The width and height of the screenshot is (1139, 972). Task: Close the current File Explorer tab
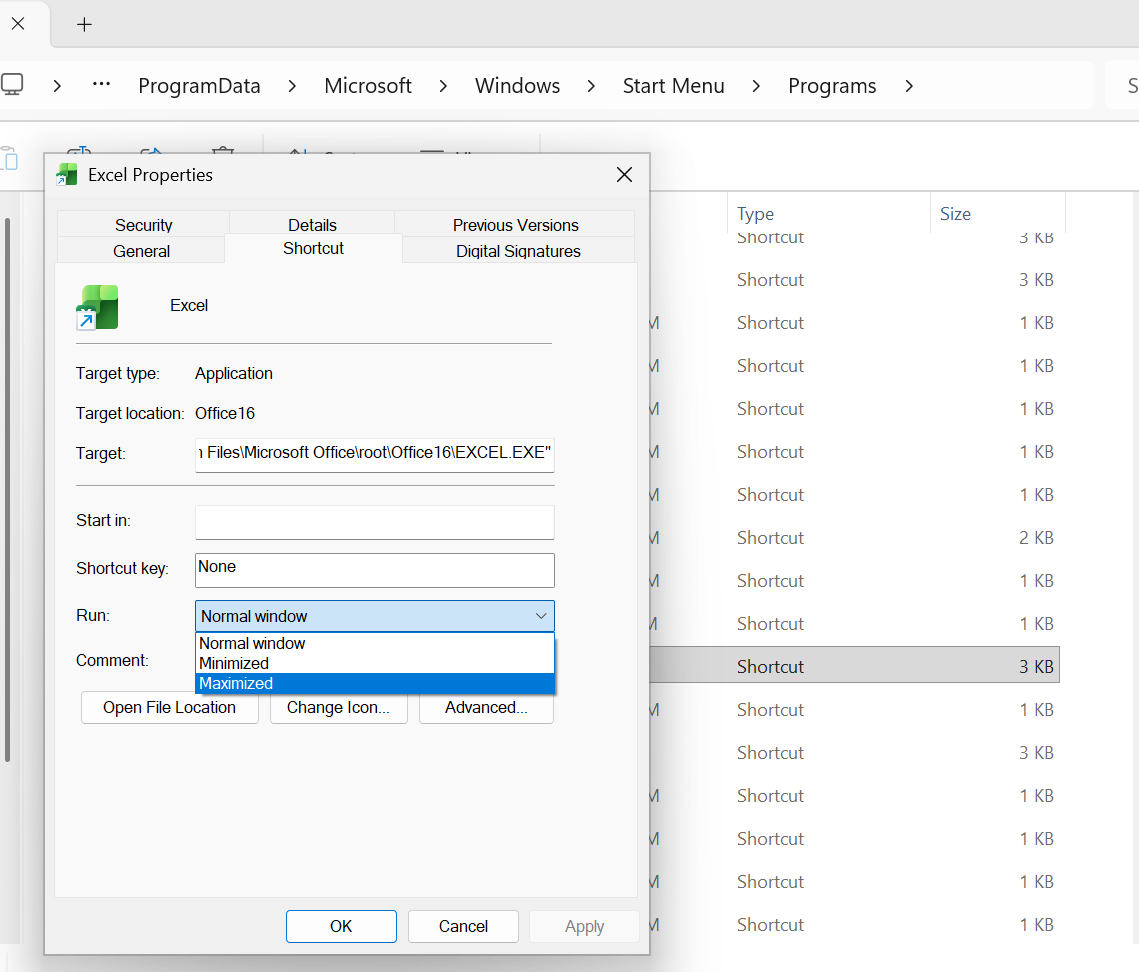[18, 24]
